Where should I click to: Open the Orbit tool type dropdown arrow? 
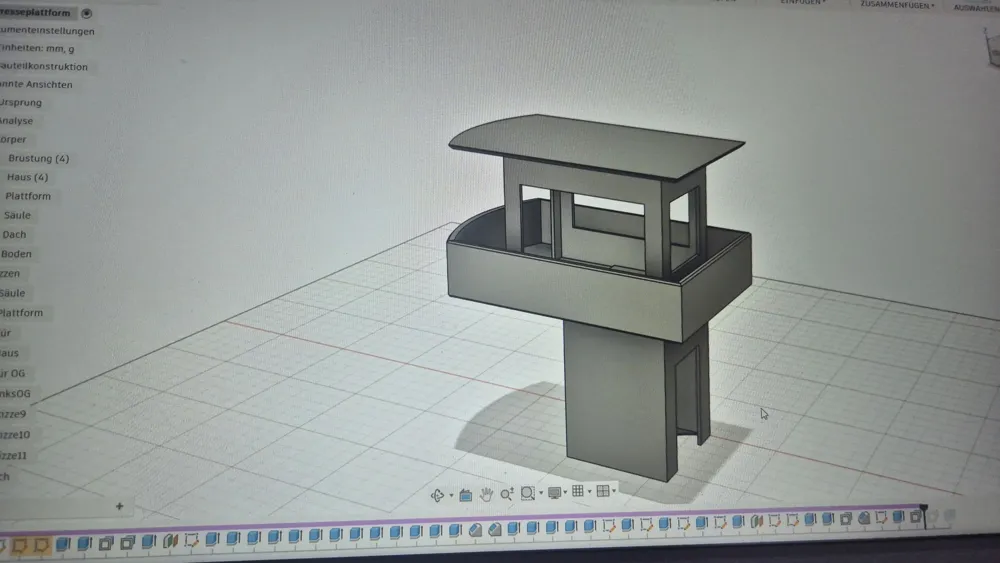[x=452, y=495]
